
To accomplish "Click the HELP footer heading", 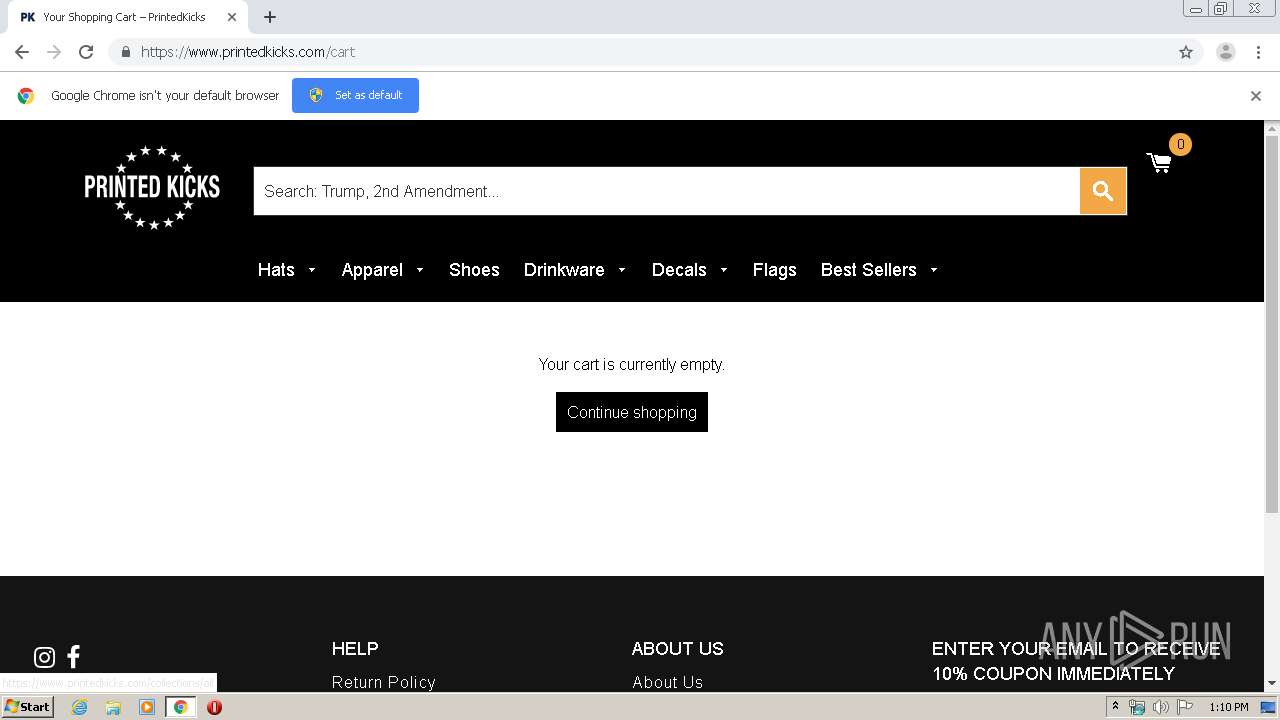I will (x=355, y=649).
